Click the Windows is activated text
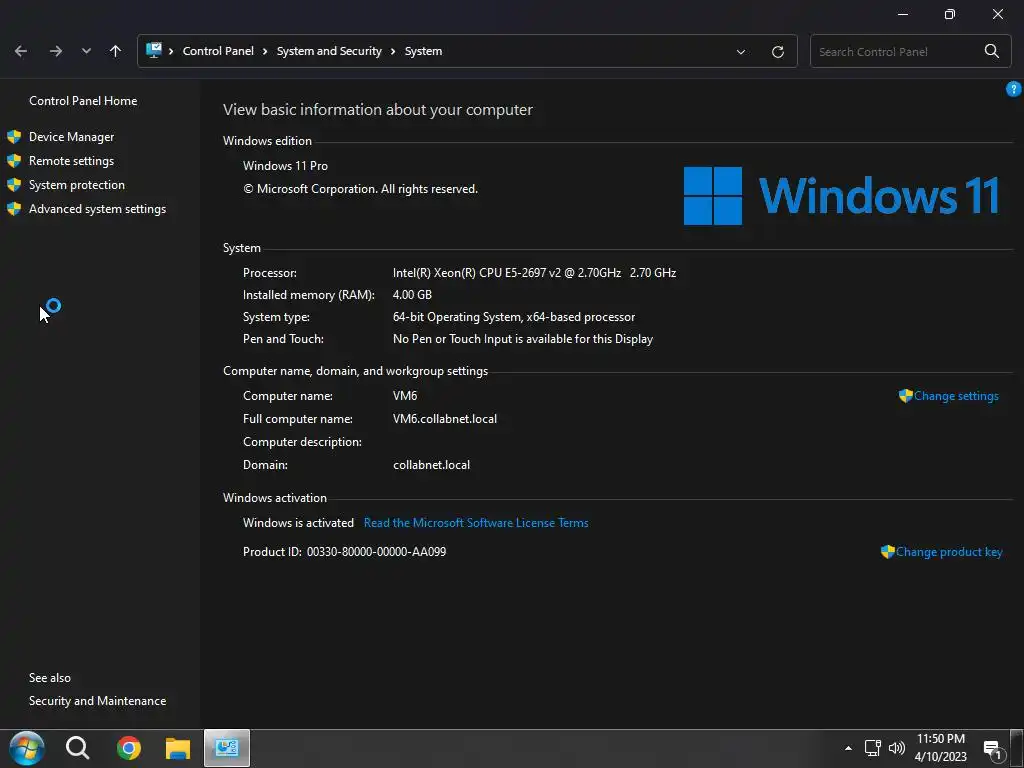1024x768 pixels. [298, 522]
